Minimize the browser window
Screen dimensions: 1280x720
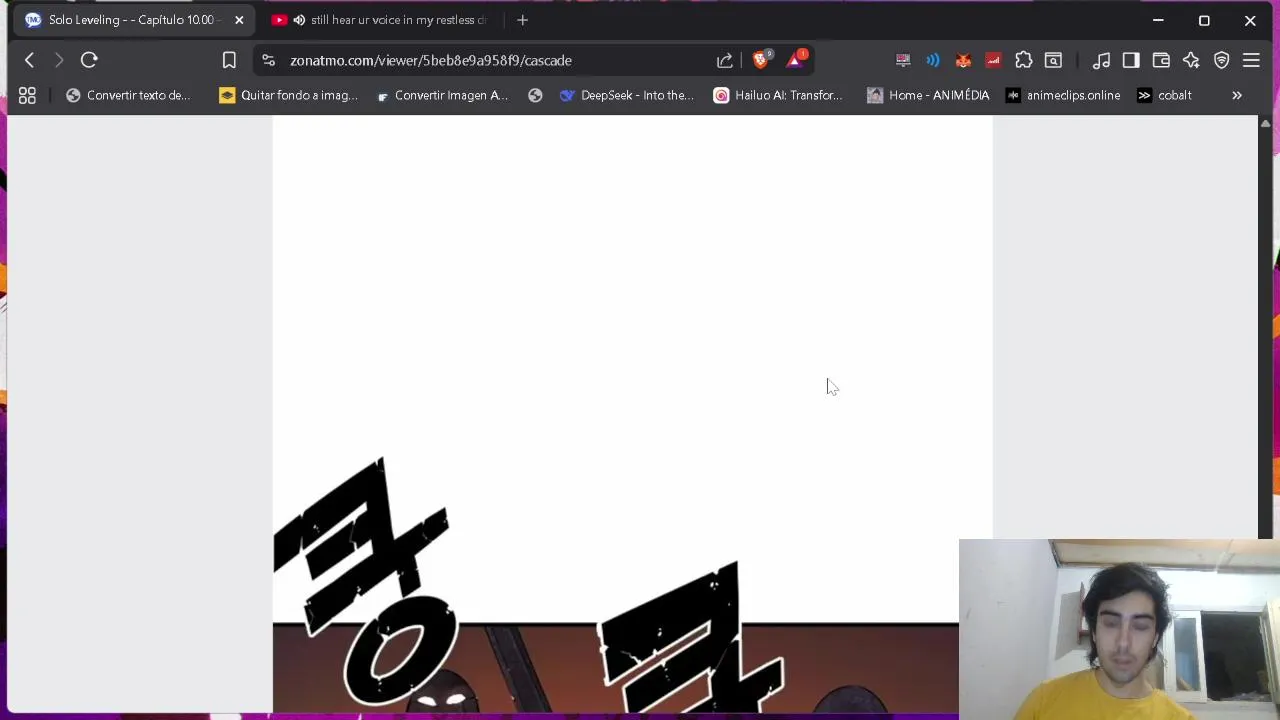point(1158,20)
